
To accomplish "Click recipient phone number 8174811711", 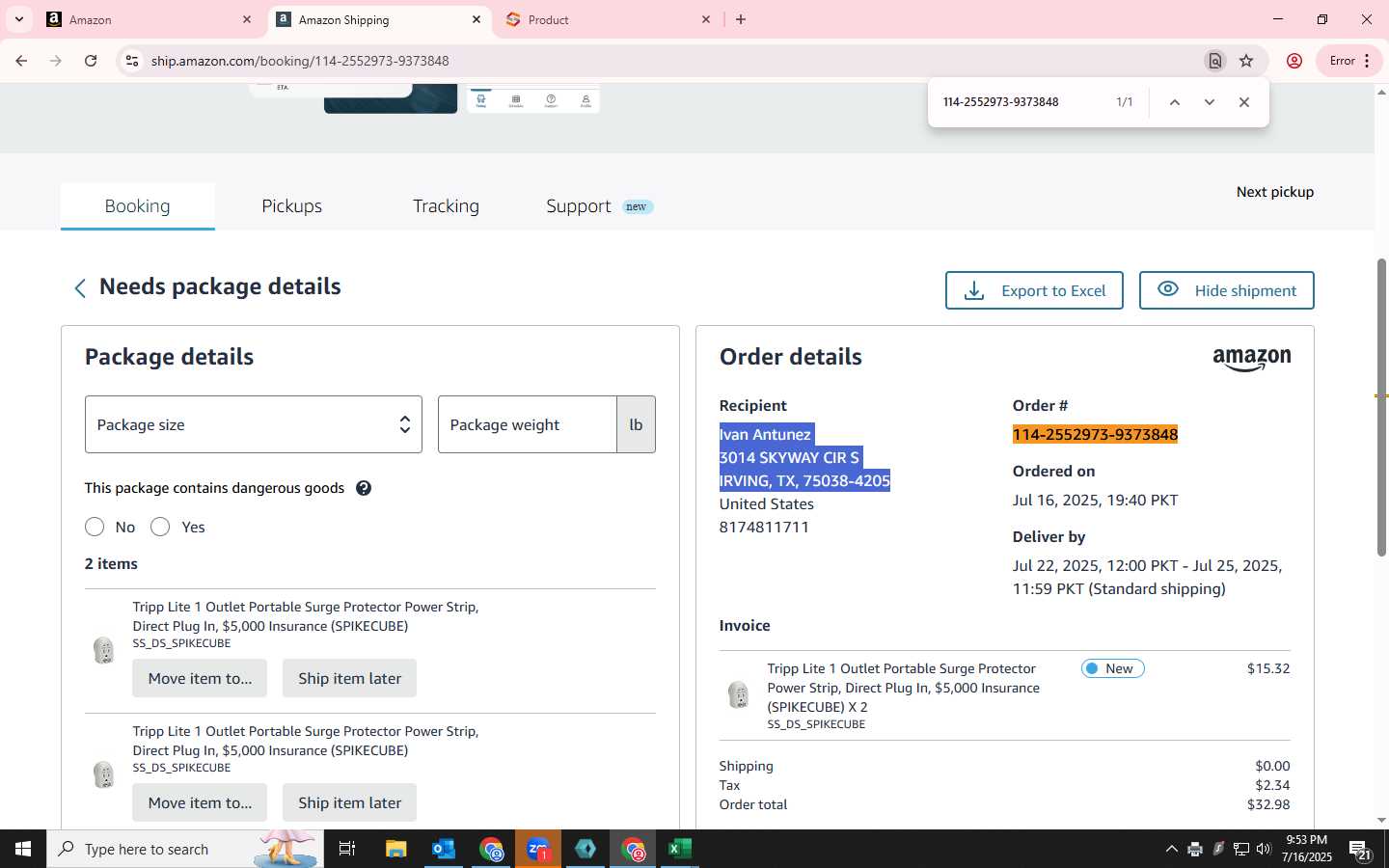I will coord(764,528).
